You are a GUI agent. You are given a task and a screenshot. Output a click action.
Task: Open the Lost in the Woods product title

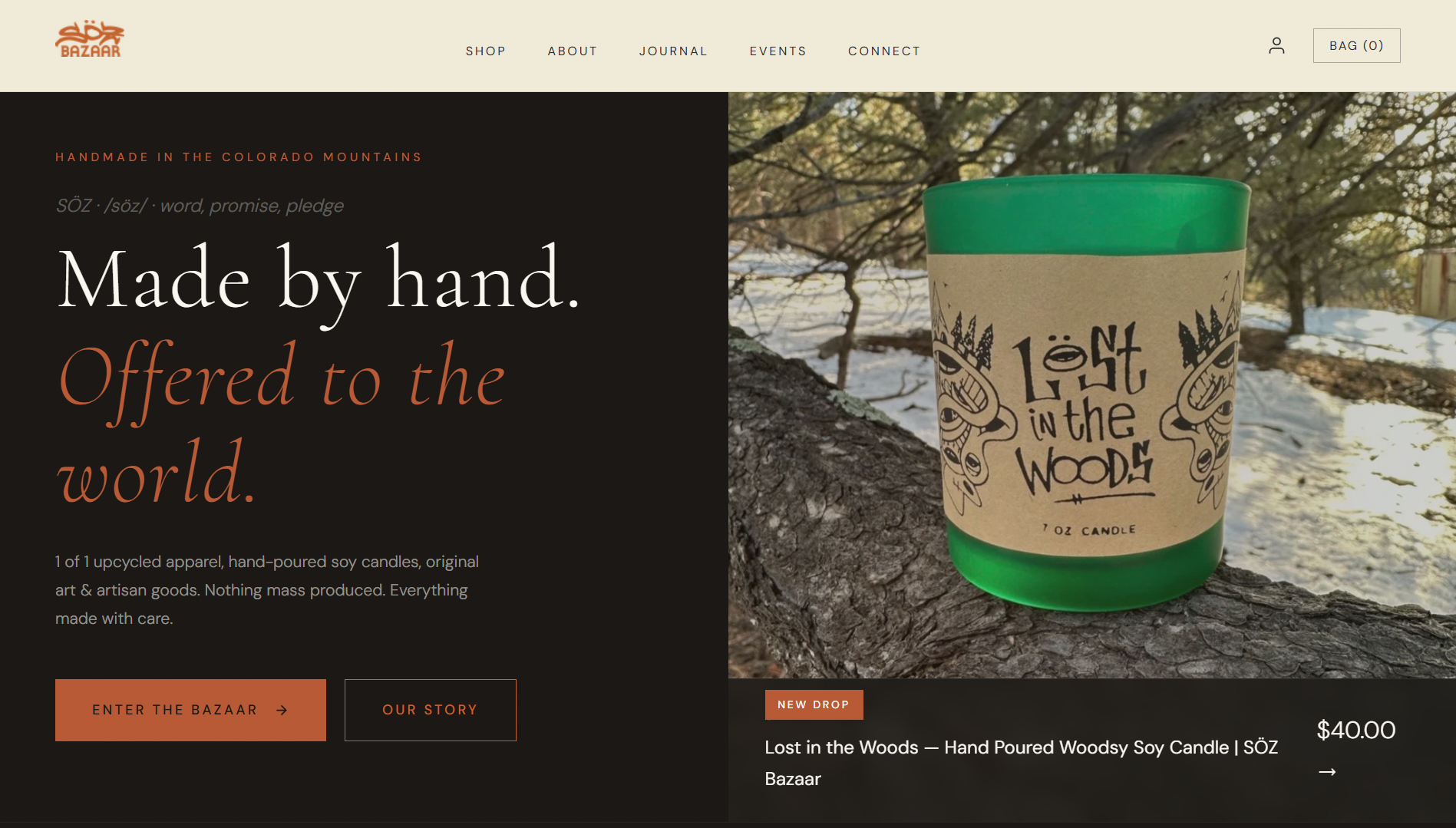(1022, 763)
